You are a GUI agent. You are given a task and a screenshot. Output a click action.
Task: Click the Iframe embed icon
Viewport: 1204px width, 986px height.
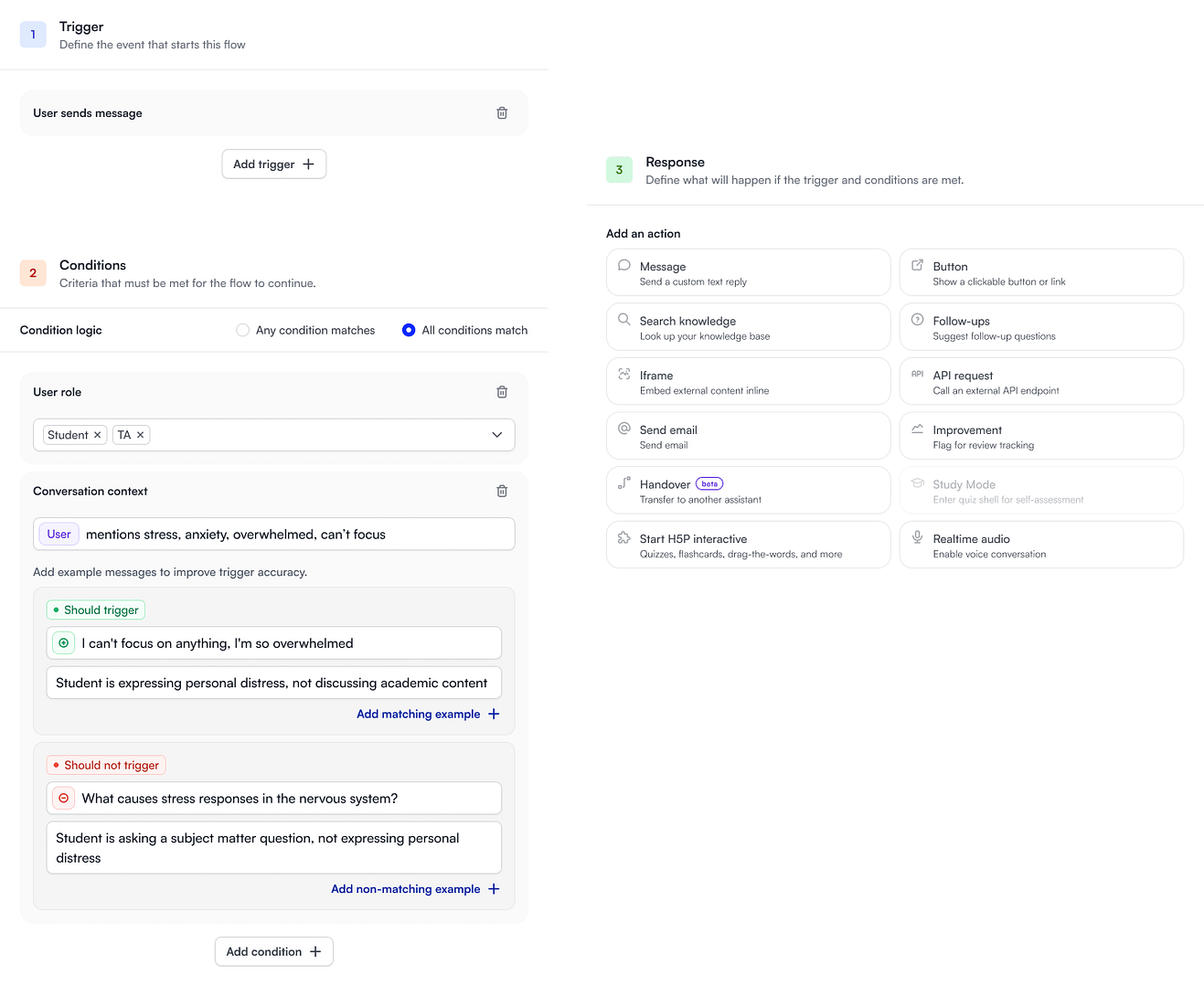(x=624, y=374)
